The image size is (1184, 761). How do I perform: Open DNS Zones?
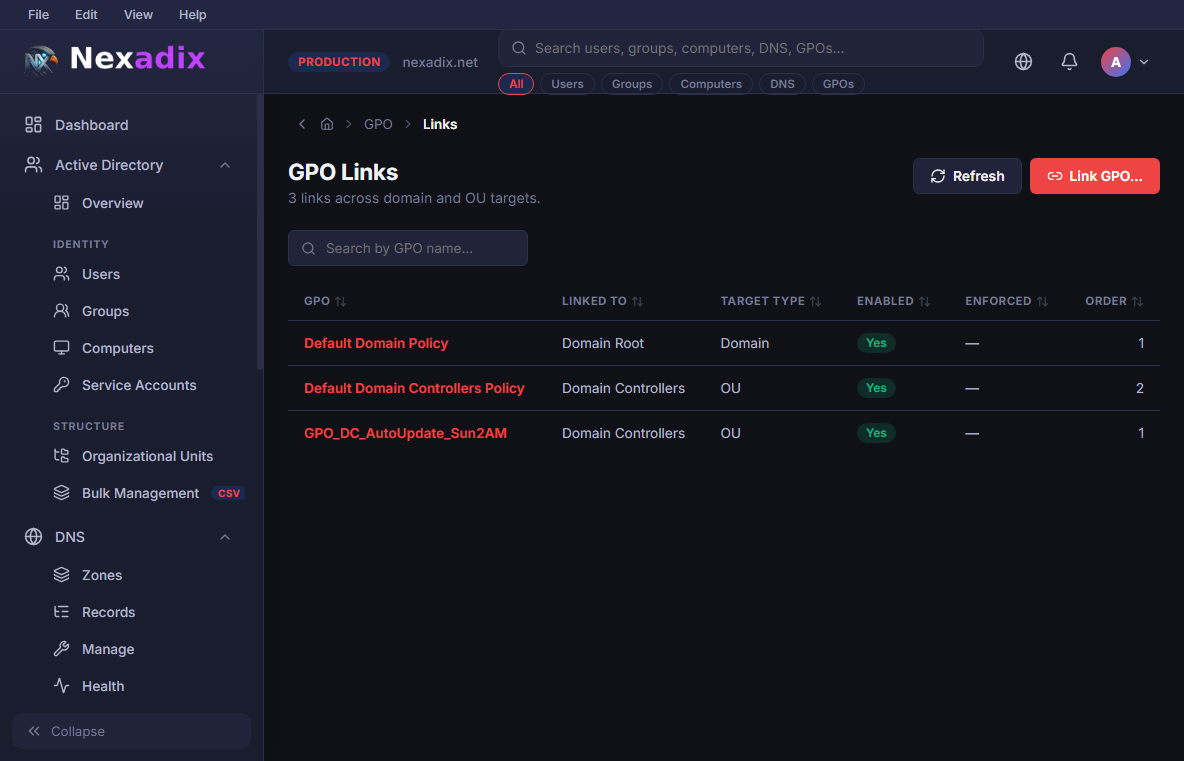(101, 575)
